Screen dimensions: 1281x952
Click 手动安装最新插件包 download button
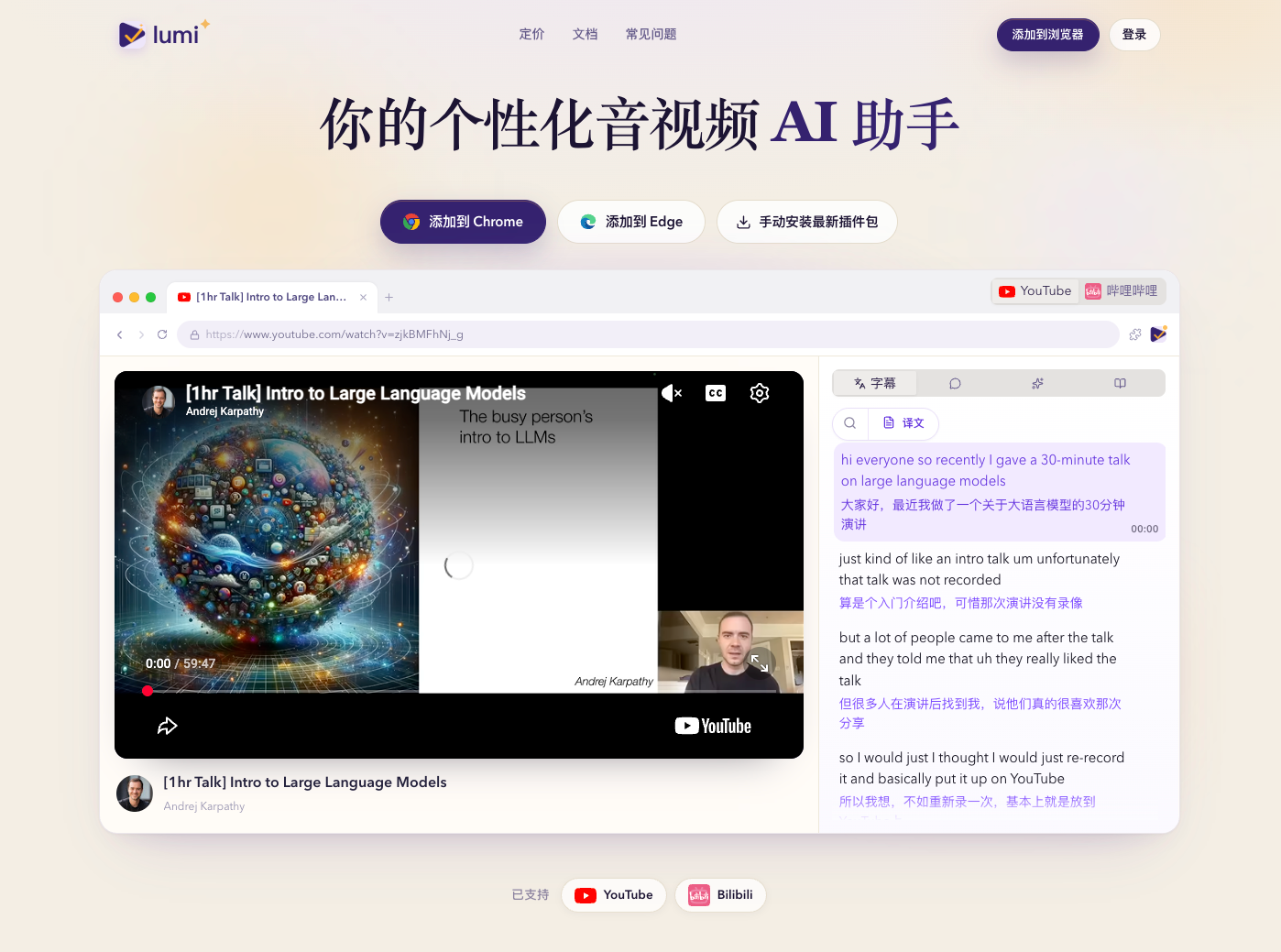[807, 222]
